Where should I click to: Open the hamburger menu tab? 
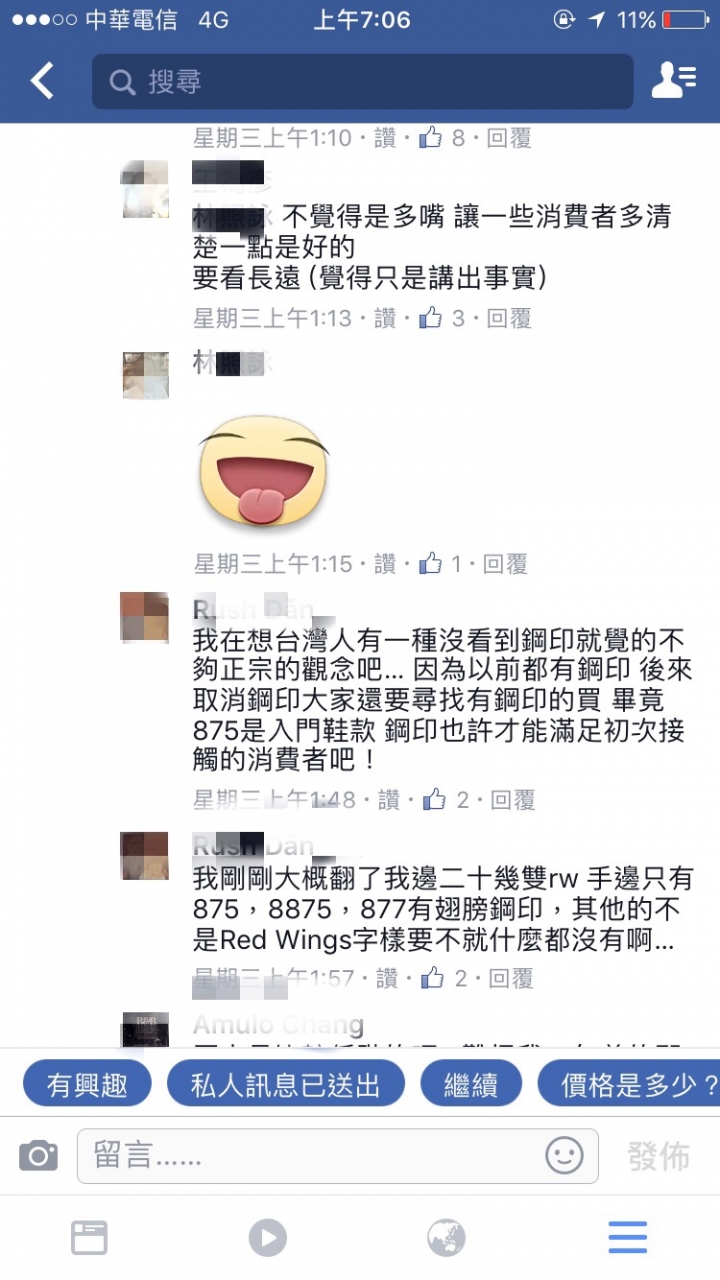[x=627, y=1238]
